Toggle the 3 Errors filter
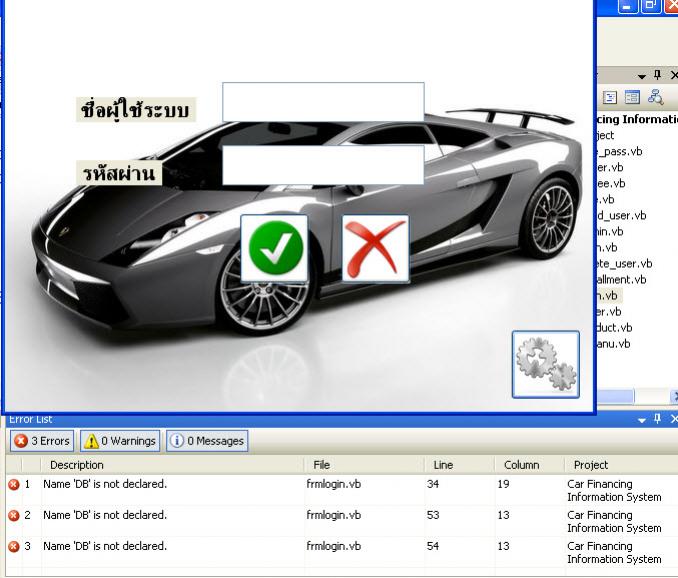Viewport: 678px width, 578px height. (x=42, y=441)
